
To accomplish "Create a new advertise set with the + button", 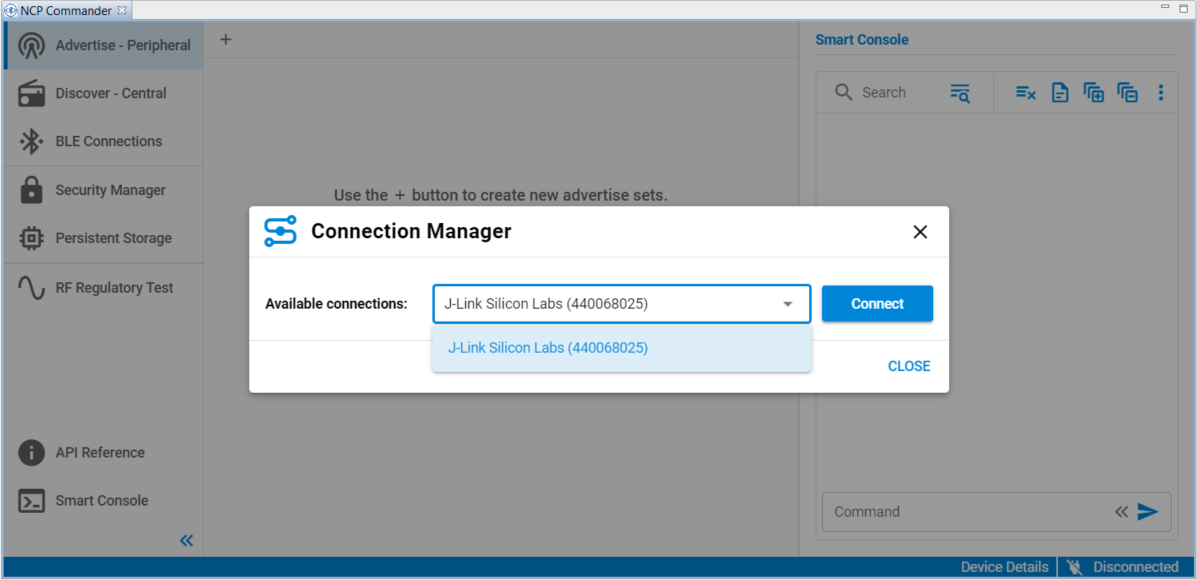I will [225, 39].
